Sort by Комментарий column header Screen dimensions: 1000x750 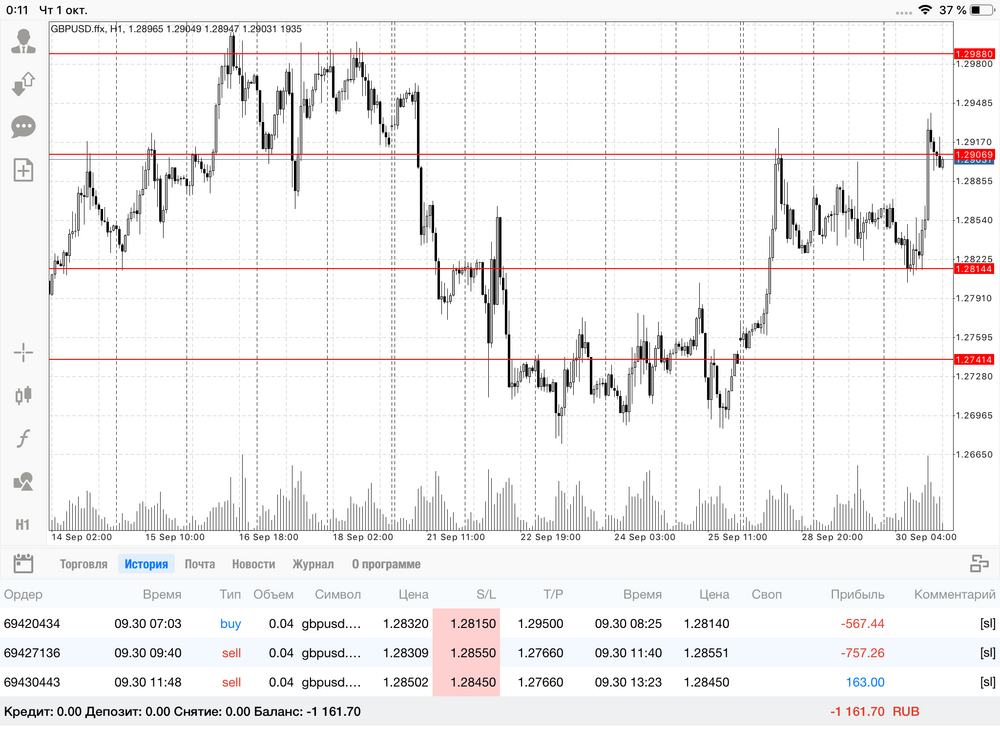pyautogui.click(x=954, y=594)
